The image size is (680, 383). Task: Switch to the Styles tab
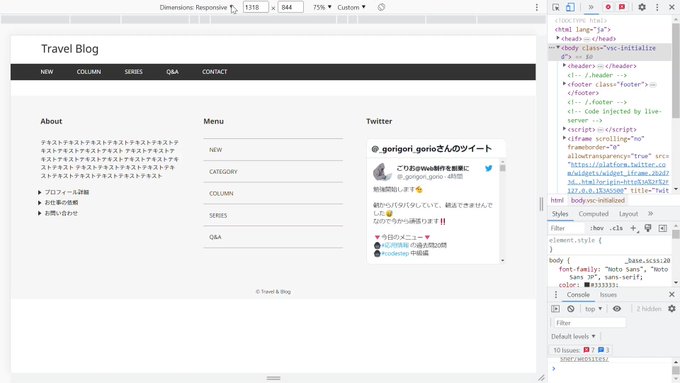[x=560, y=214]
